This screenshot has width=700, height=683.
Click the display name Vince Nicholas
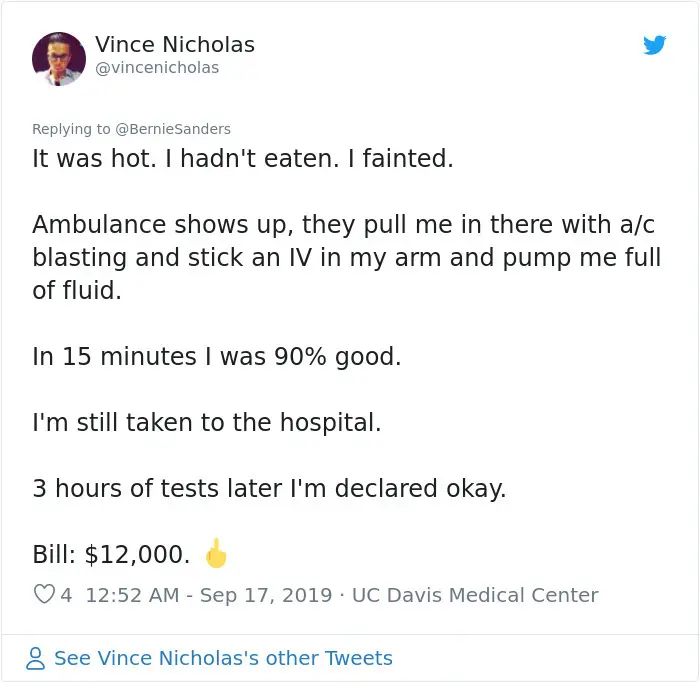coord(175,45)
